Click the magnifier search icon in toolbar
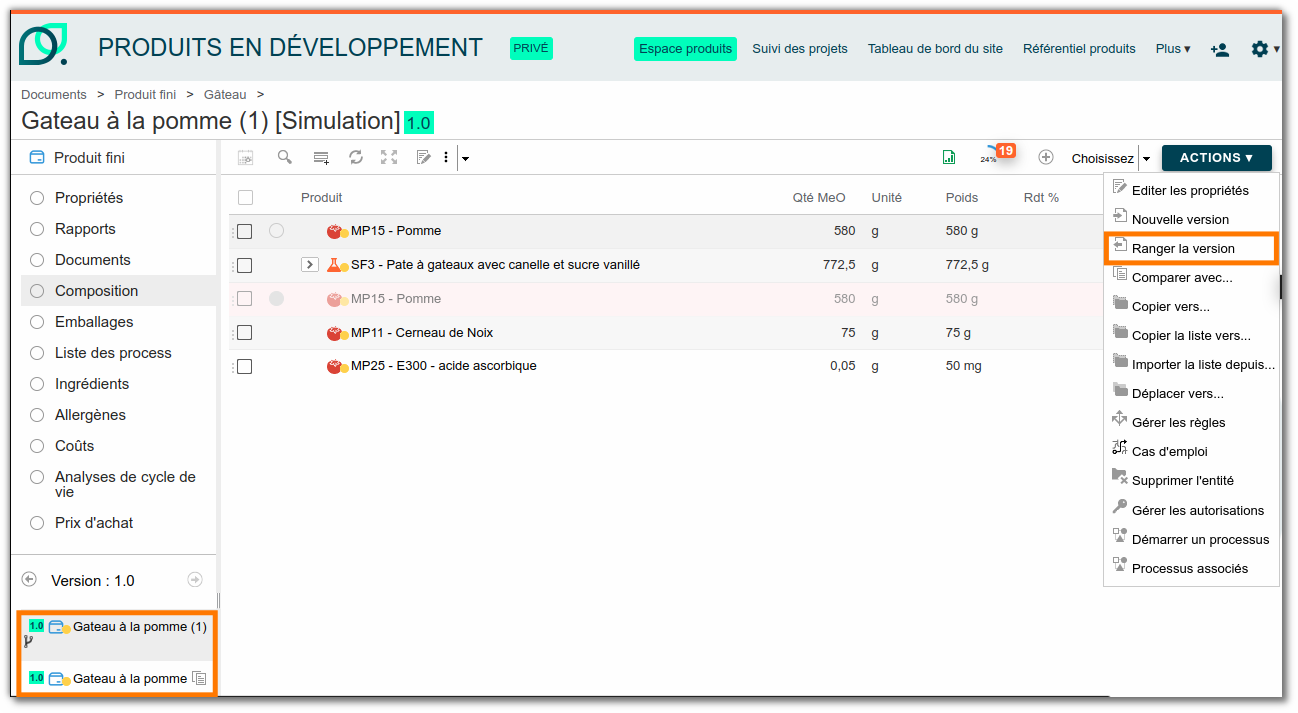The width and height of the screenshot is (1298, 713). (285, 157)
